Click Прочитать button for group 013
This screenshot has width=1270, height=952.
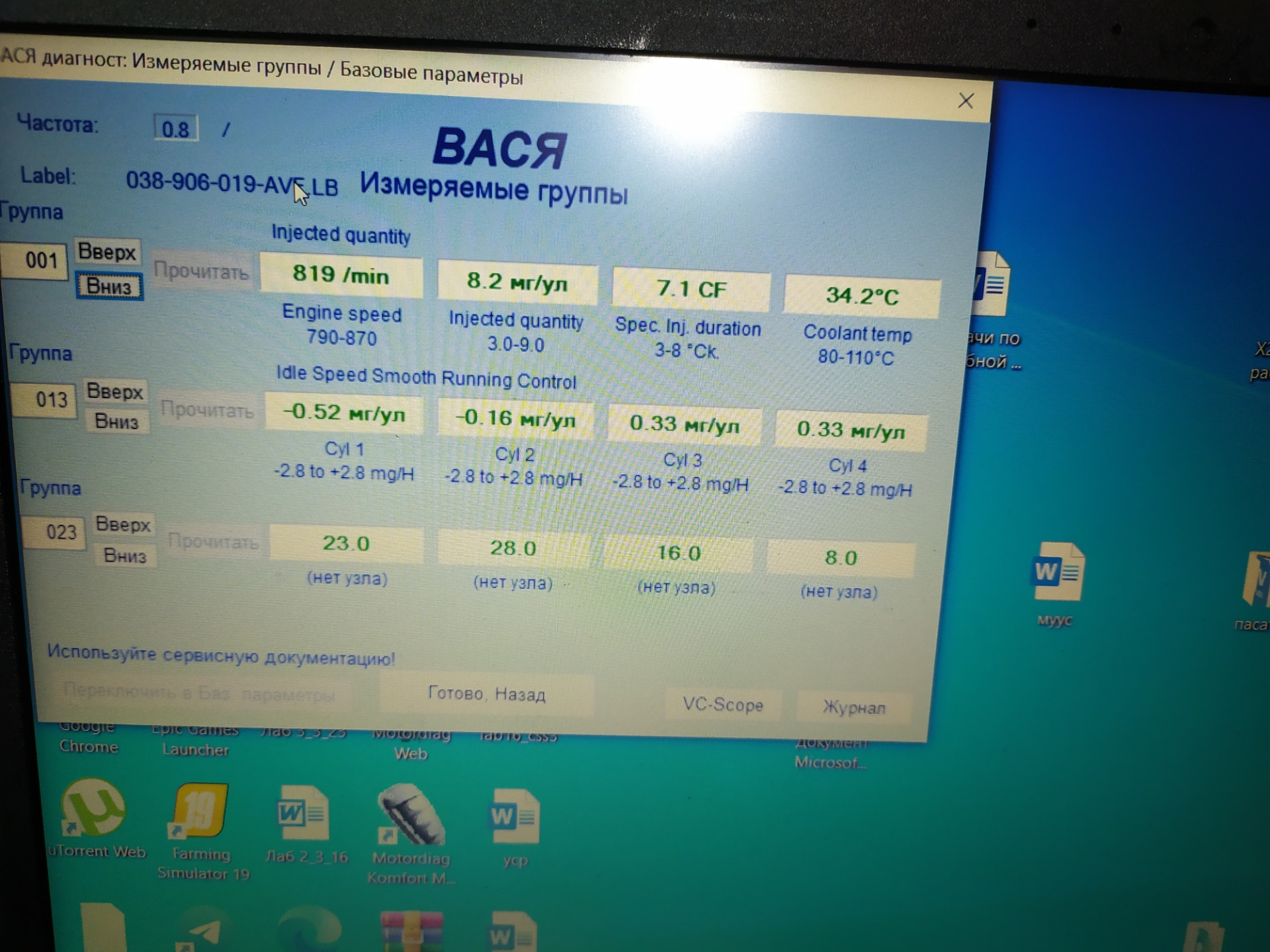click(207, 410)
